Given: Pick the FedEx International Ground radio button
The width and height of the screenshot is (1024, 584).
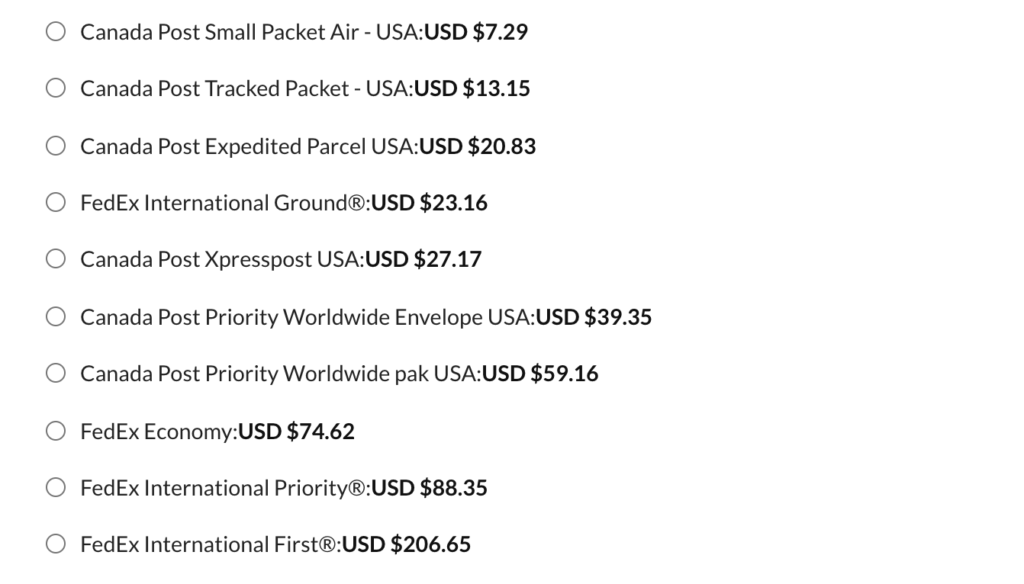Looking at the screenshot, I should [56, 203].
